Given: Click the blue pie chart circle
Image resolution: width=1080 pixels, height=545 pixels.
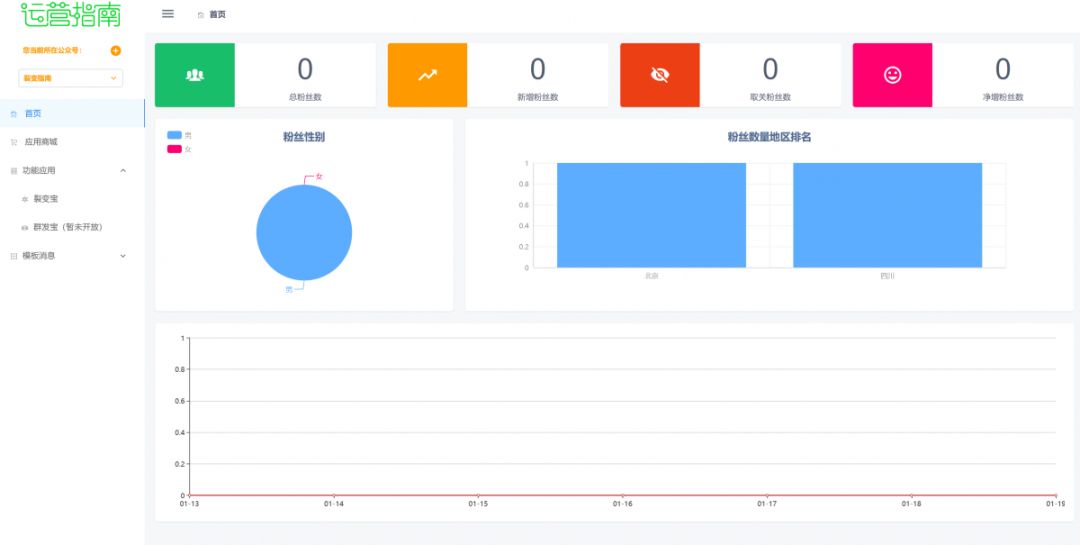Looking at the screenshot, I should pos(304,233).
